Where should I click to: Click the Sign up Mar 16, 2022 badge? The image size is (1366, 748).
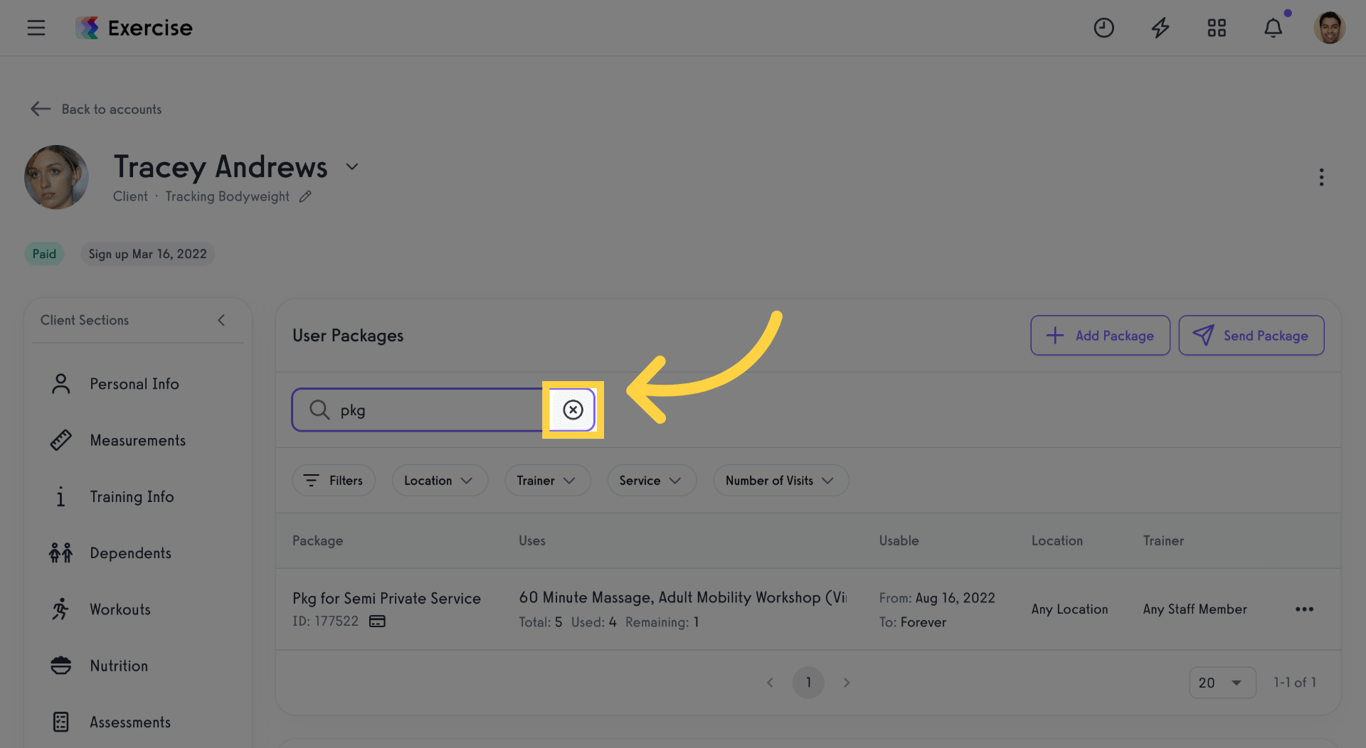coord(148,254)
